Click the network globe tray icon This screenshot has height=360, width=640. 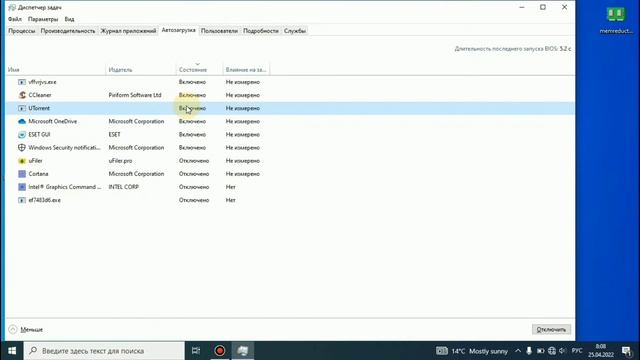pyautogui.click(x=552, y=351)
